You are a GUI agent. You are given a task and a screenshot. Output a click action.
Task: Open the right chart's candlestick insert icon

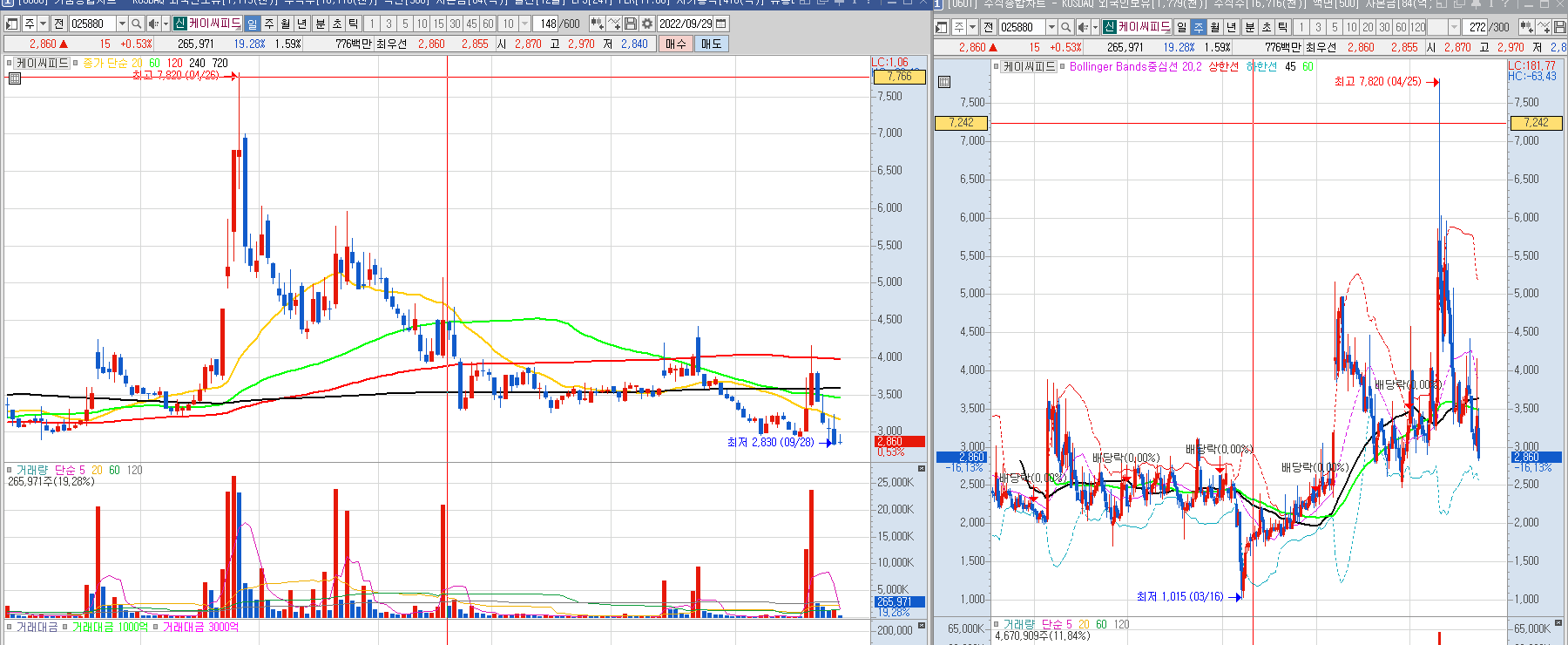(1527, 27)
